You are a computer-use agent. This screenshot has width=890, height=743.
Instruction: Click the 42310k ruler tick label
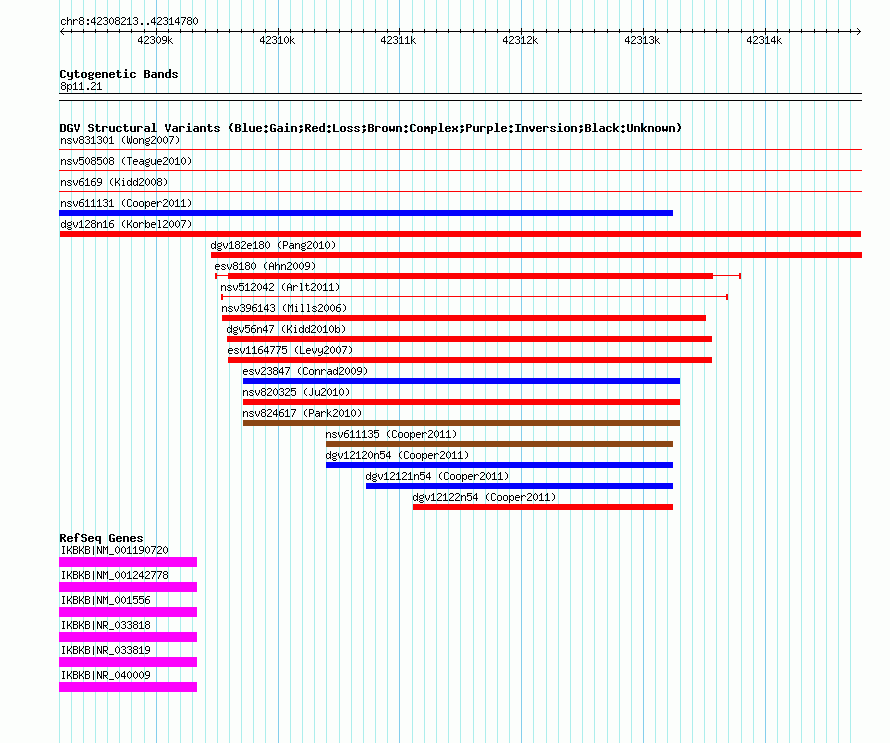[x=277, y=40]
